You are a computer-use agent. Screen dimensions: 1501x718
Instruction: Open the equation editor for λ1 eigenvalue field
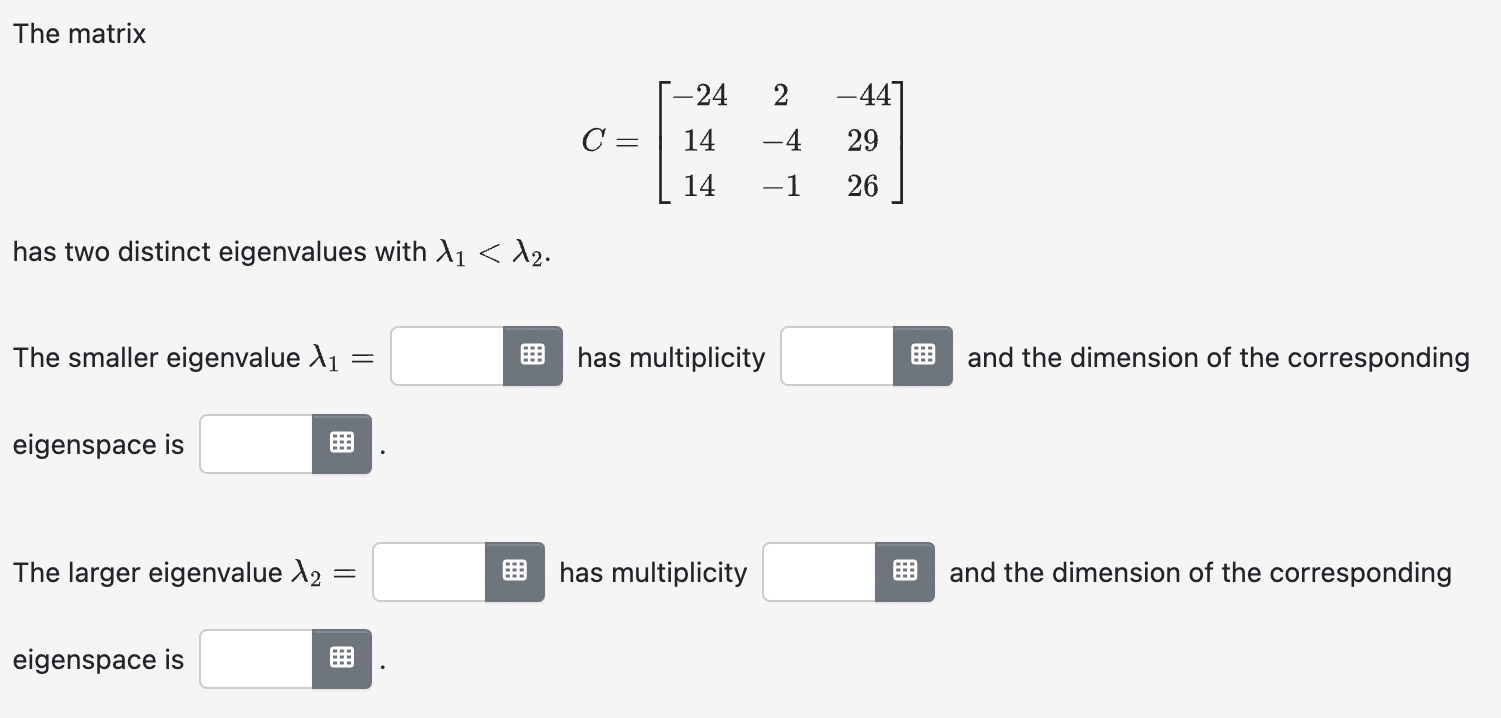pos(534,356)
